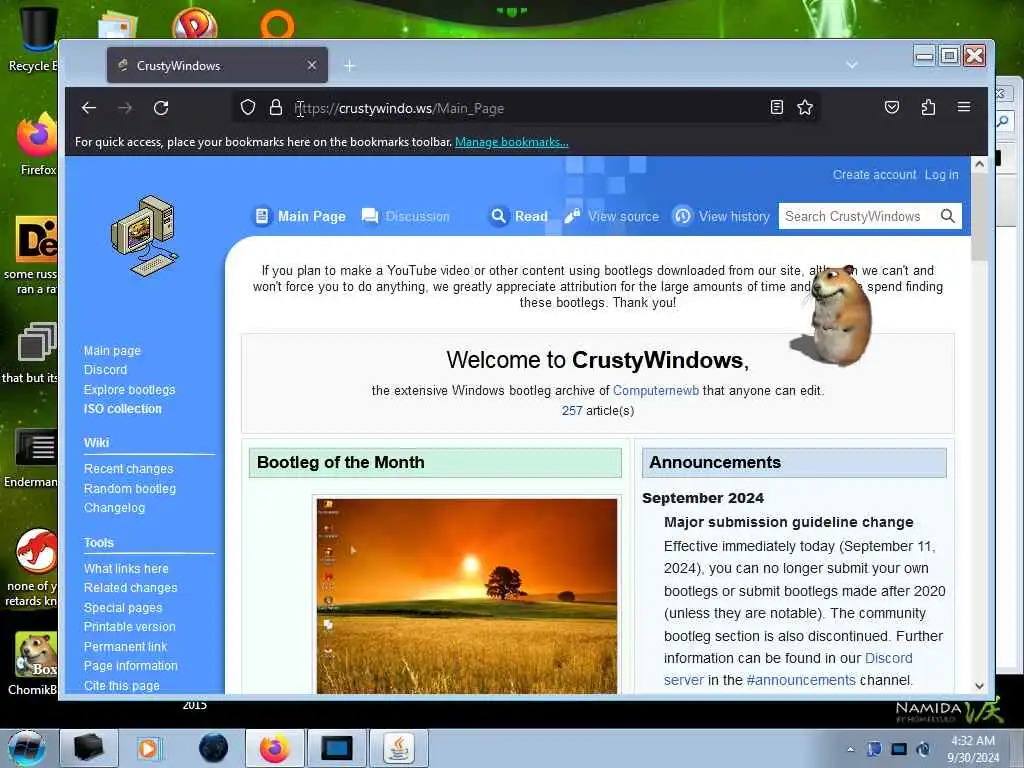Go back using Firefox back arrow
The width and height of the screenshot is (1024, 768).
89,108
